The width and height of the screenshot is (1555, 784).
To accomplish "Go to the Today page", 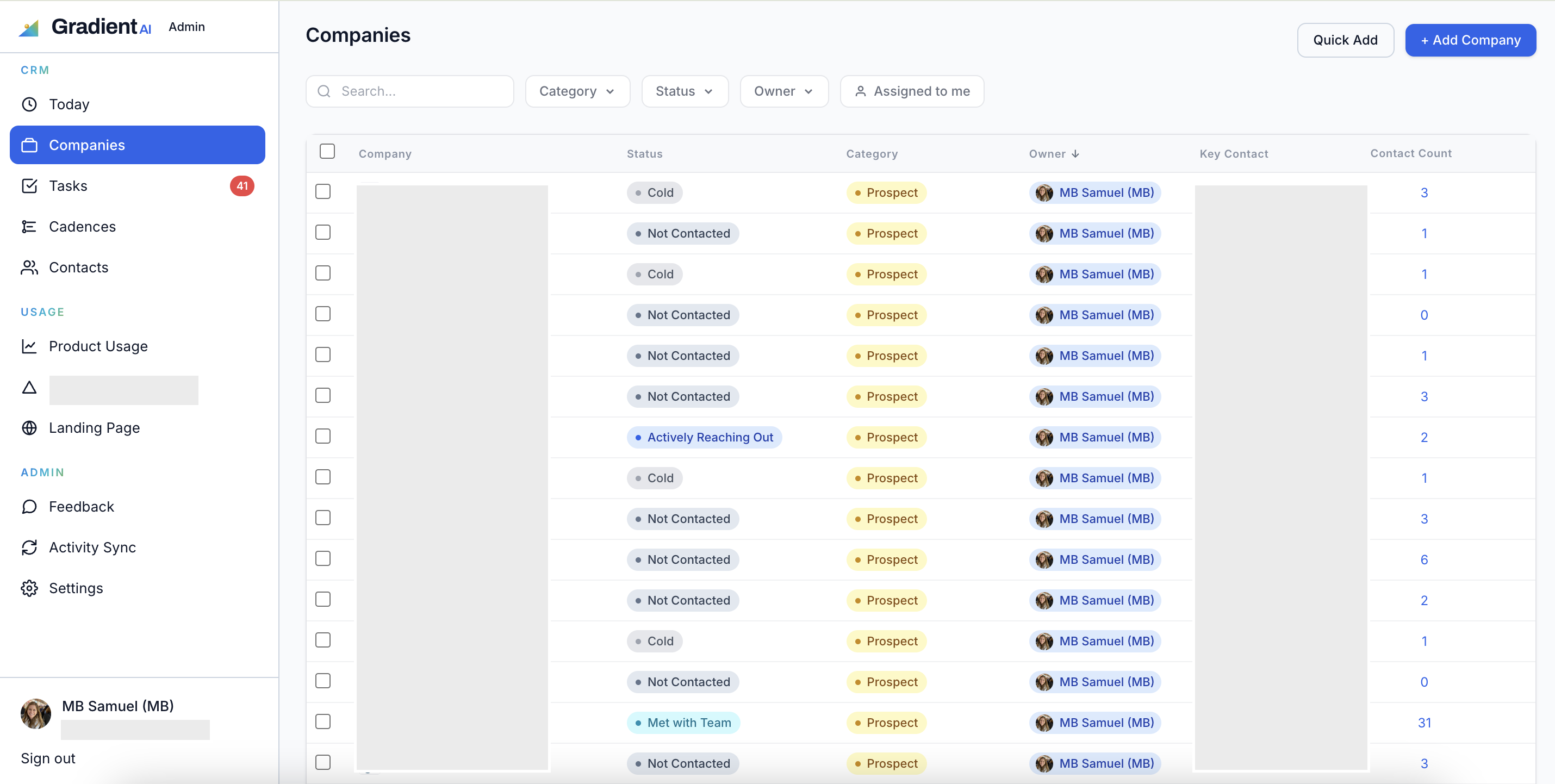I will 137,104.
